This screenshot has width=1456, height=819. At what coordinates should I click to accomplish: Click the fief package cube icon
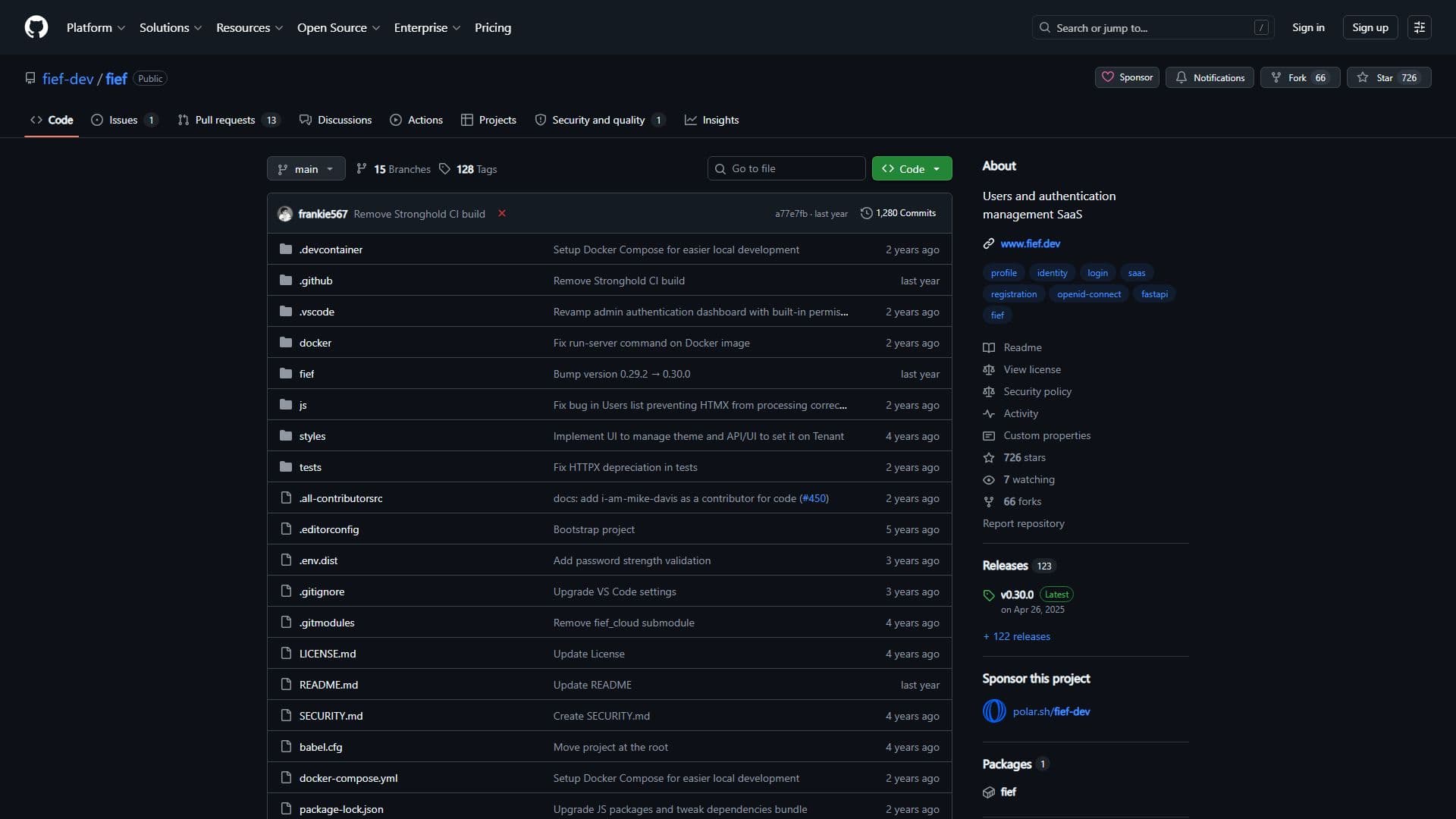[x=989, y=792]
